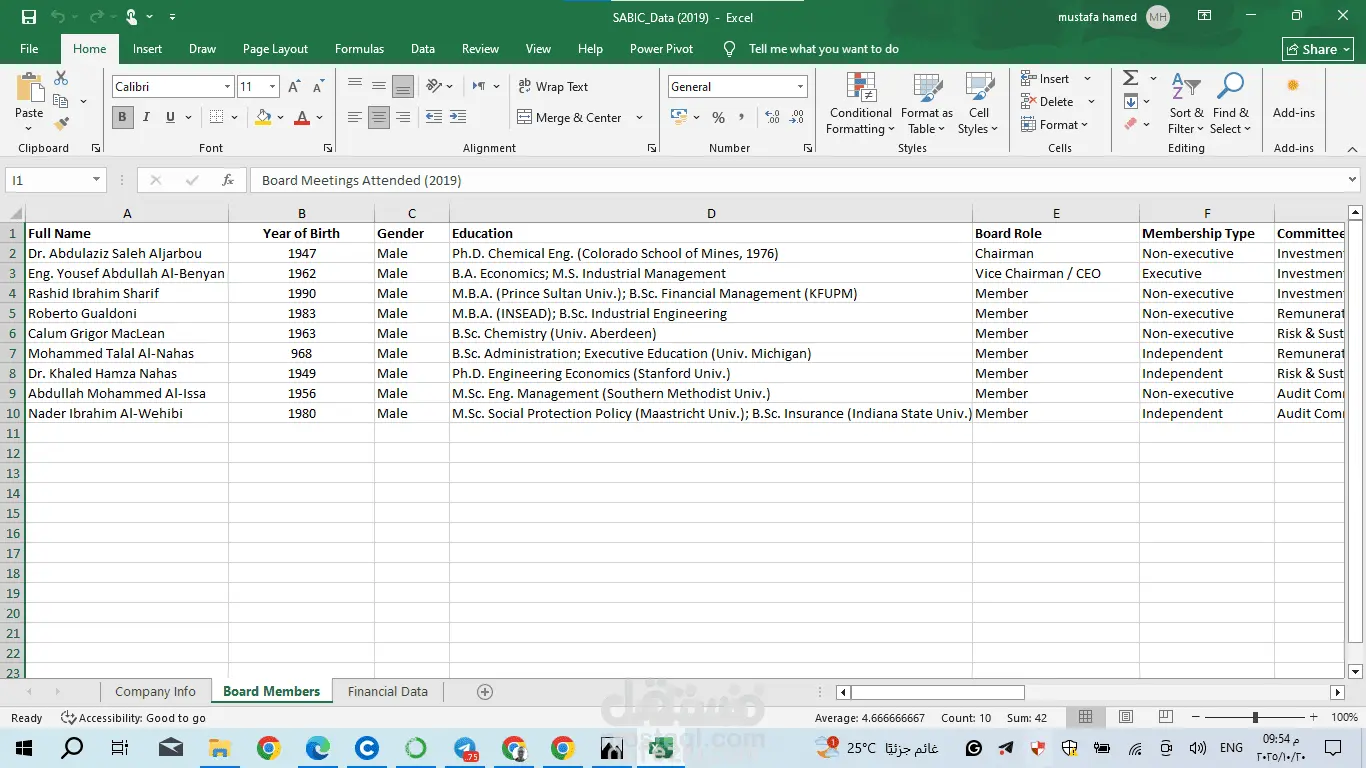Toggle Wrap Text

[553, 87]
